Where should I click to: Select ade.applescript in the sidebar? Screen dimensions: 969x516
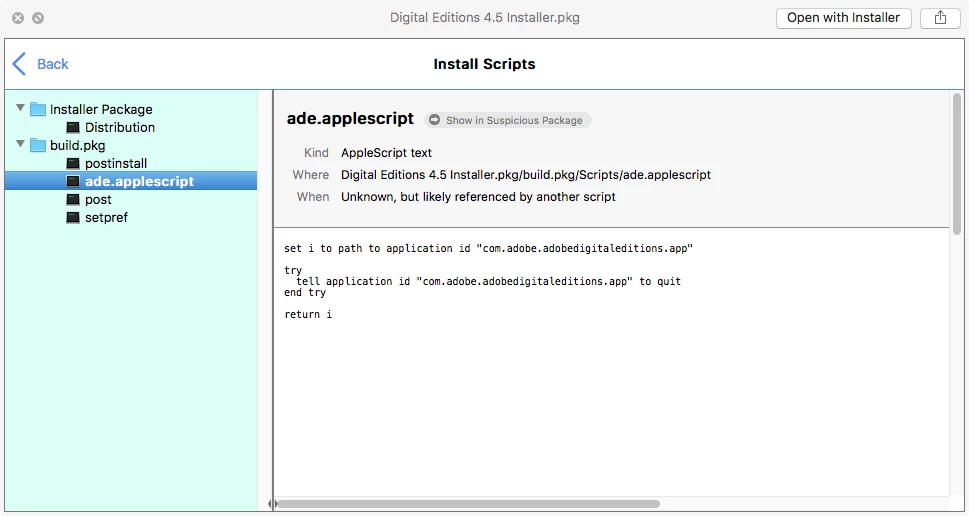tap(131, 181)
